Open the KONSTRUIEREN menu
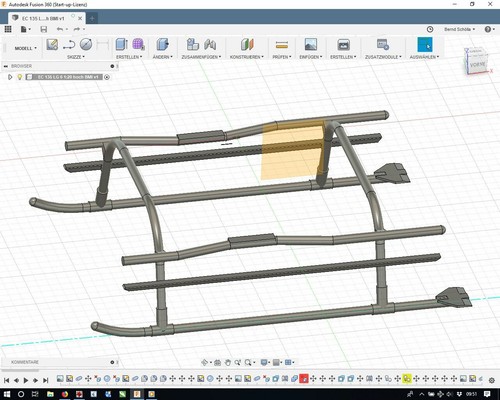 click(247, 57)
